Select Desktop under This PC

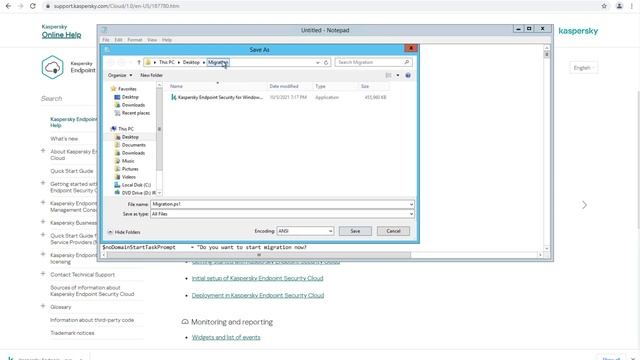[130, 137]
